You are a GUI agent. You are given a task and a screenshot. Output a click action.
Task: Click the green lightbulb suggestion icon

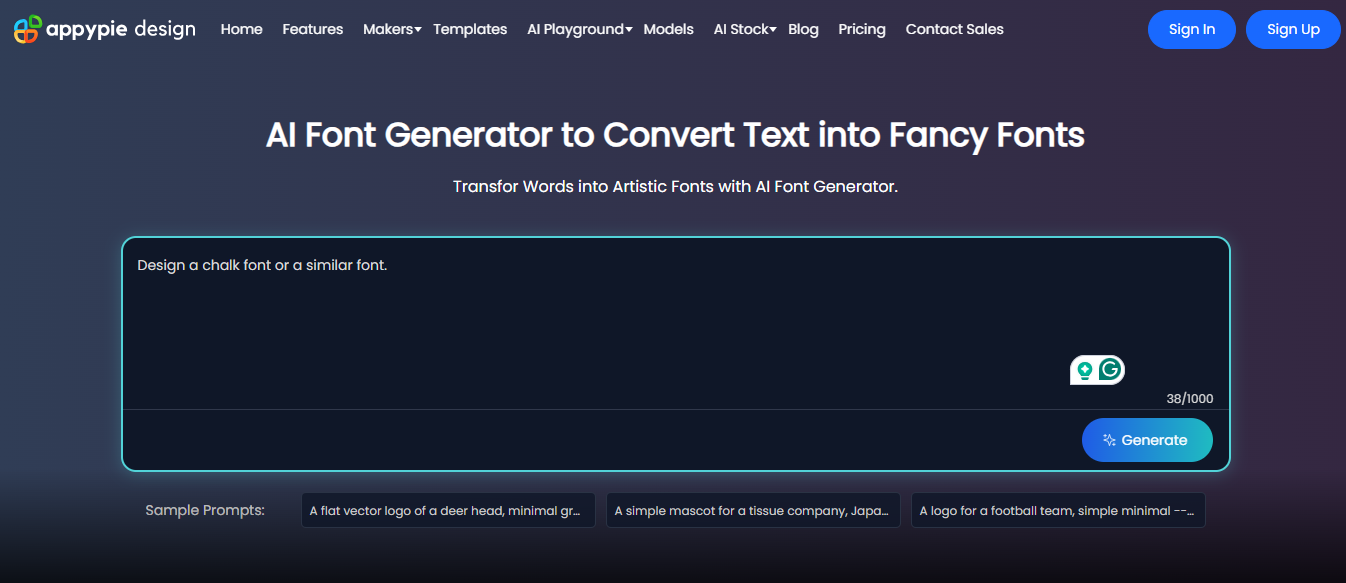coord(1085,371)
